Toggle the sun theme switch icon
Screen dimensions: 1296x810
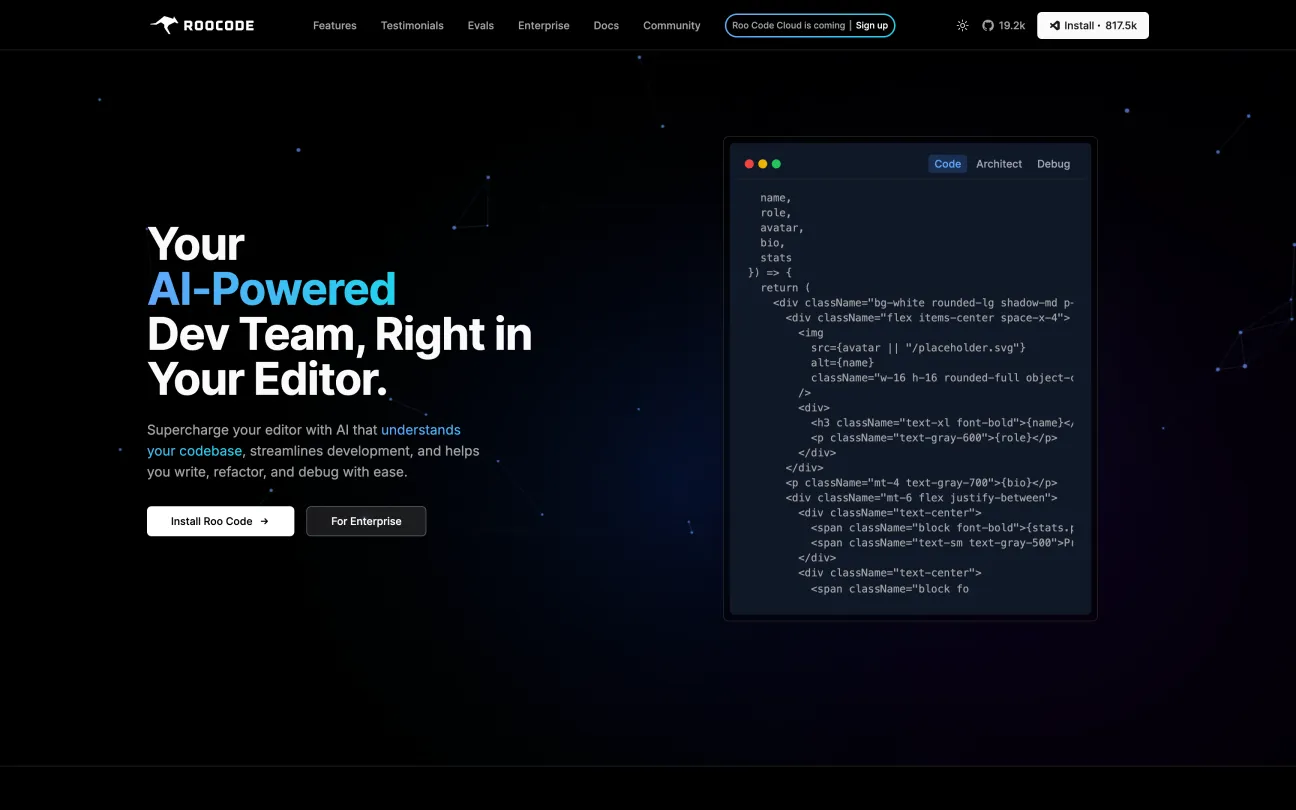tap(962, 26)
